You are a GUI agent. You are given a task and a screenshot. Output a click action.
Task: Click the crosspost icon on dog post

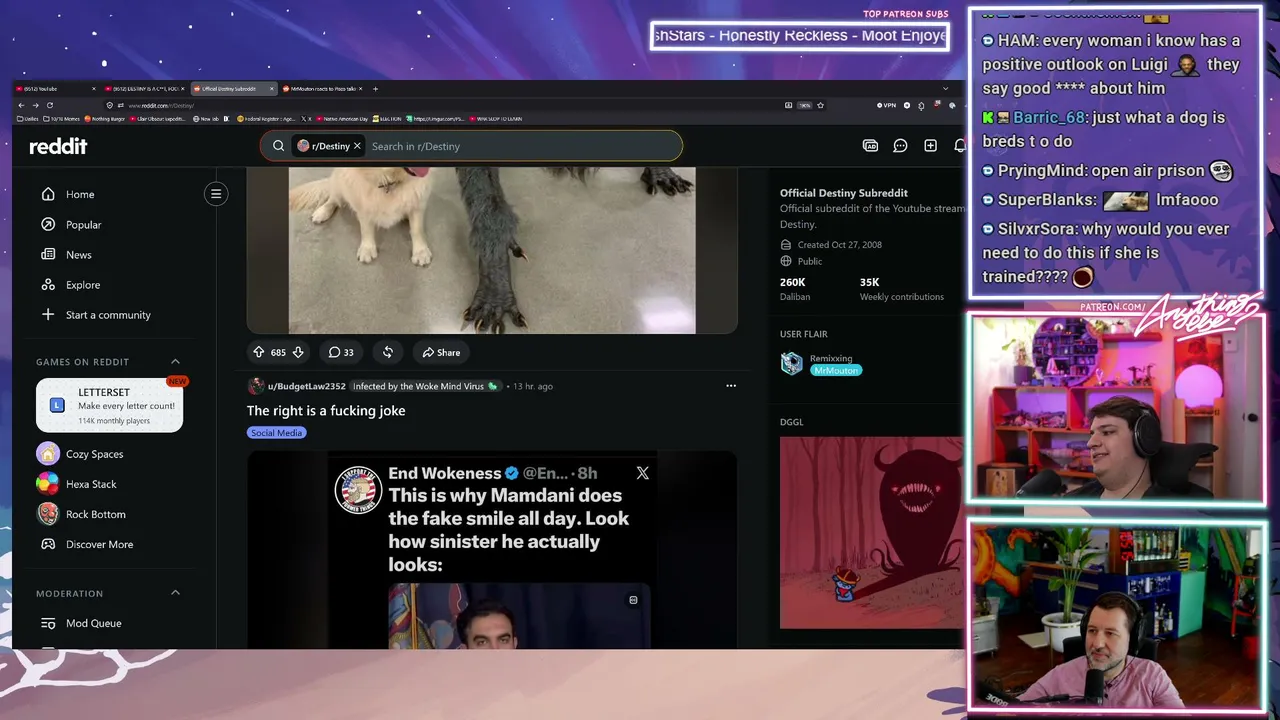(x=388, y=352)
